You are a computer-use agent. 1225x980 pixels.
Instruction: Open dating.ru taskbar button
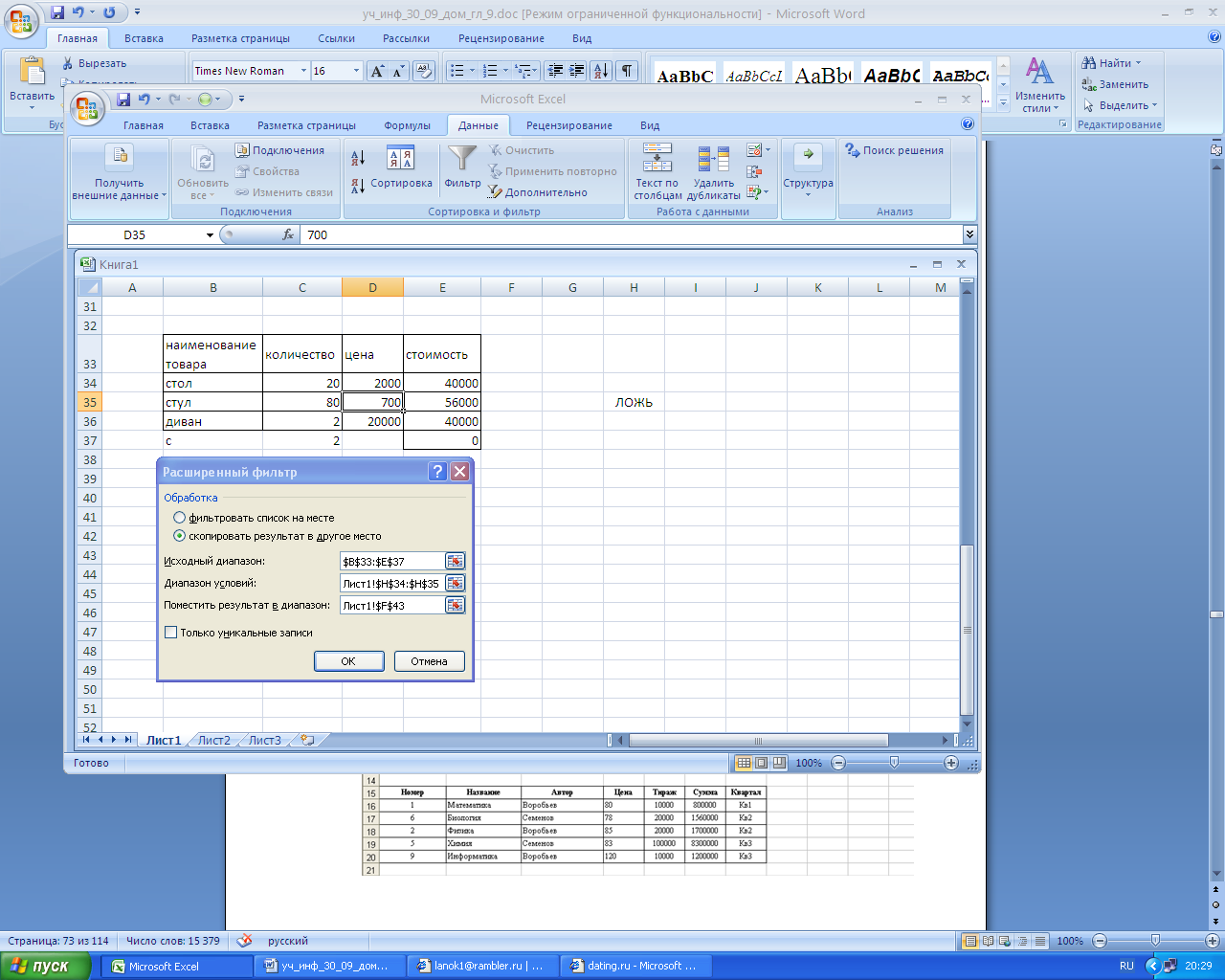coord(637,966)
